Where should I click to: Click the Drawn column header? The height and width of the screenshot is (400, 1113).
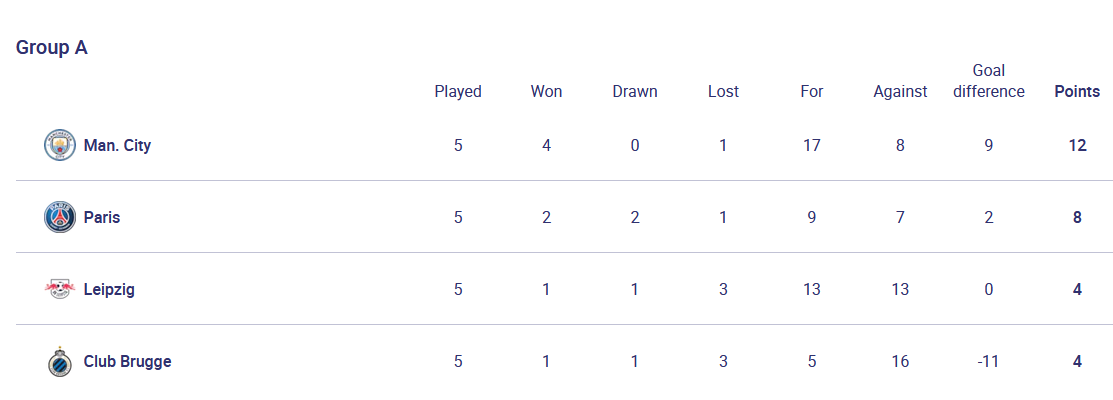pos(635,91)
